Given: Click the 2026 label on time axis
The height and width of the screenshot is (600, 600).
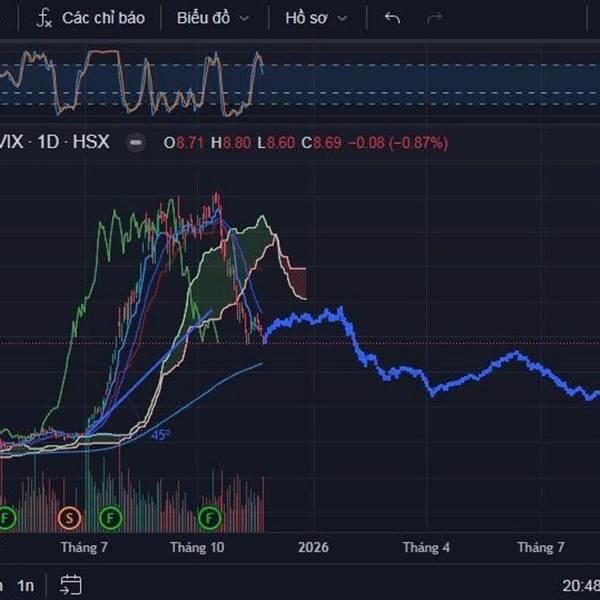Looking at the screenshot, I should [313, 547].
